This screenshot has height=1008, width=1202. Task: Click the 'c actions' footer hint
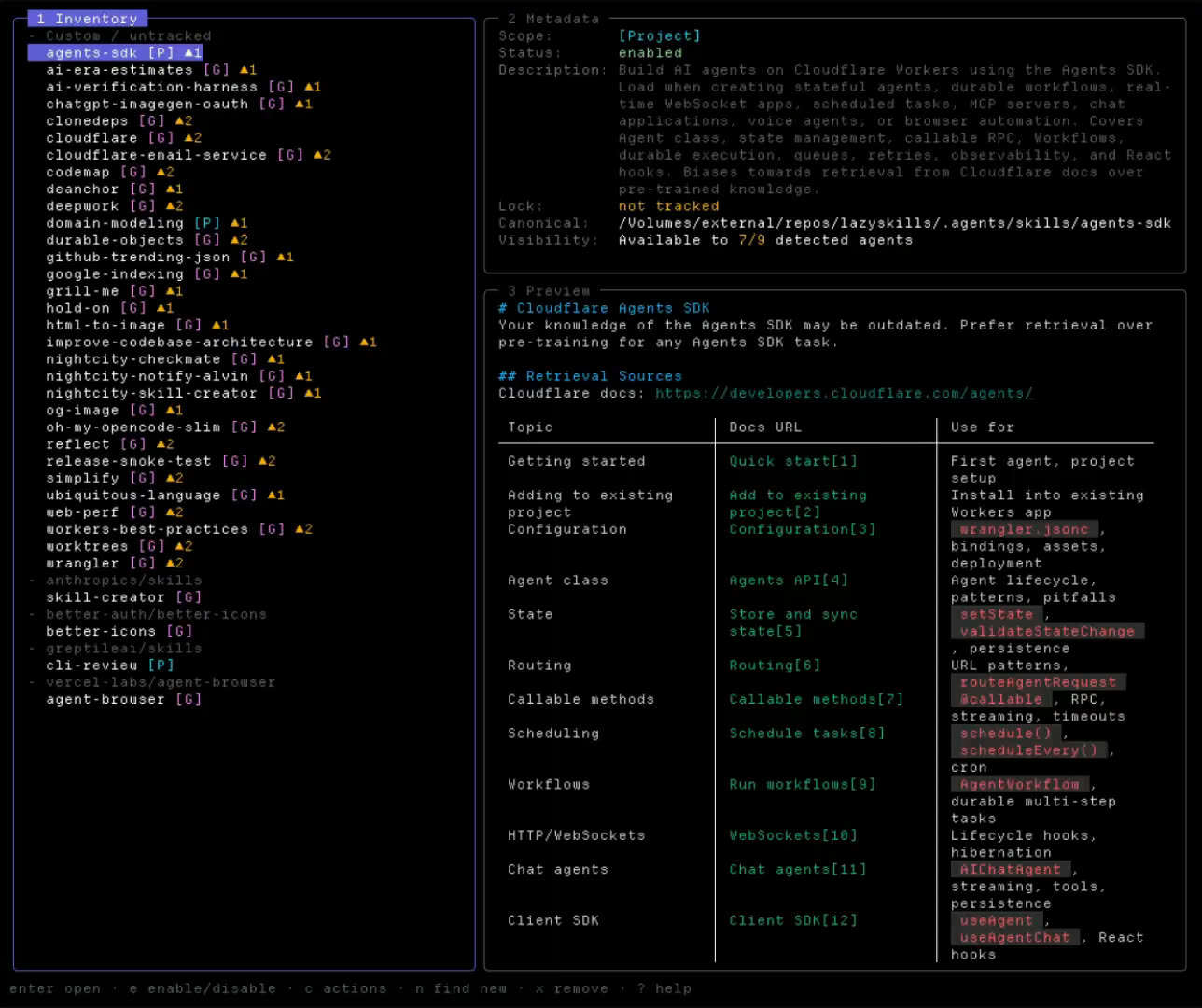point(345,988)
